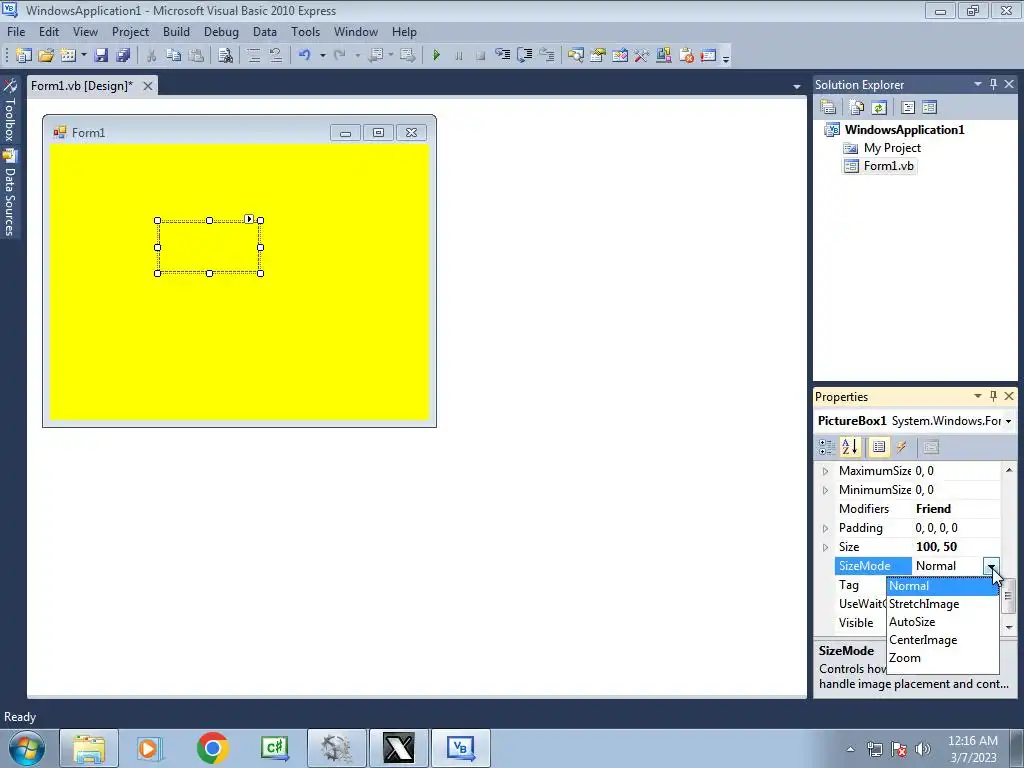This screenshot has height=768, width=1024.
Task: Select the Form1.vb [Design] tab
Action: 82,86
